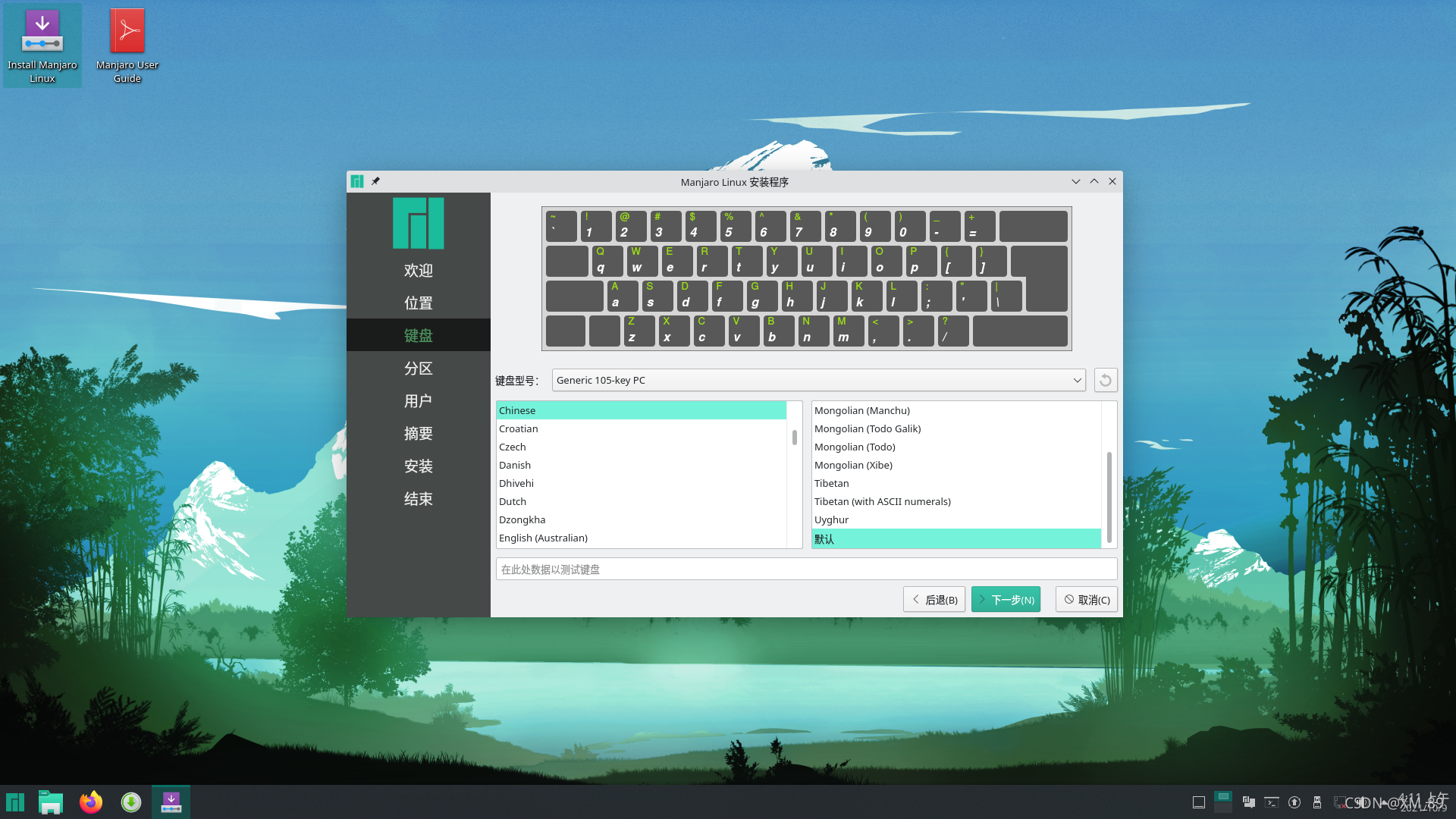
Task: Click the 分区 step in sidebar
Action: [419, 368]
